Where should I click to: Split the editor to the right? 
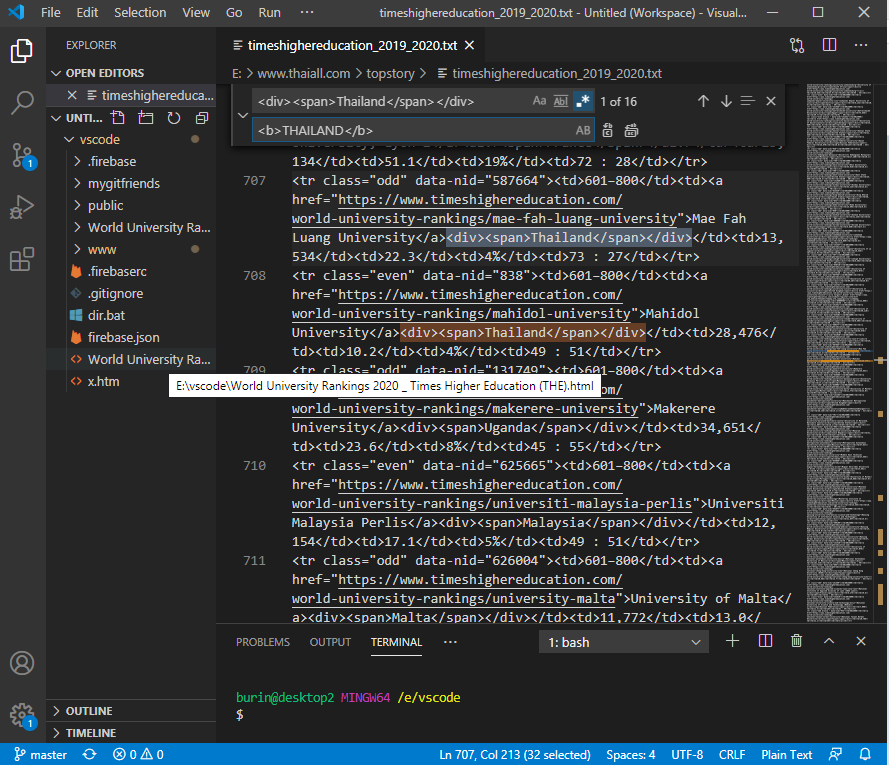829,45
